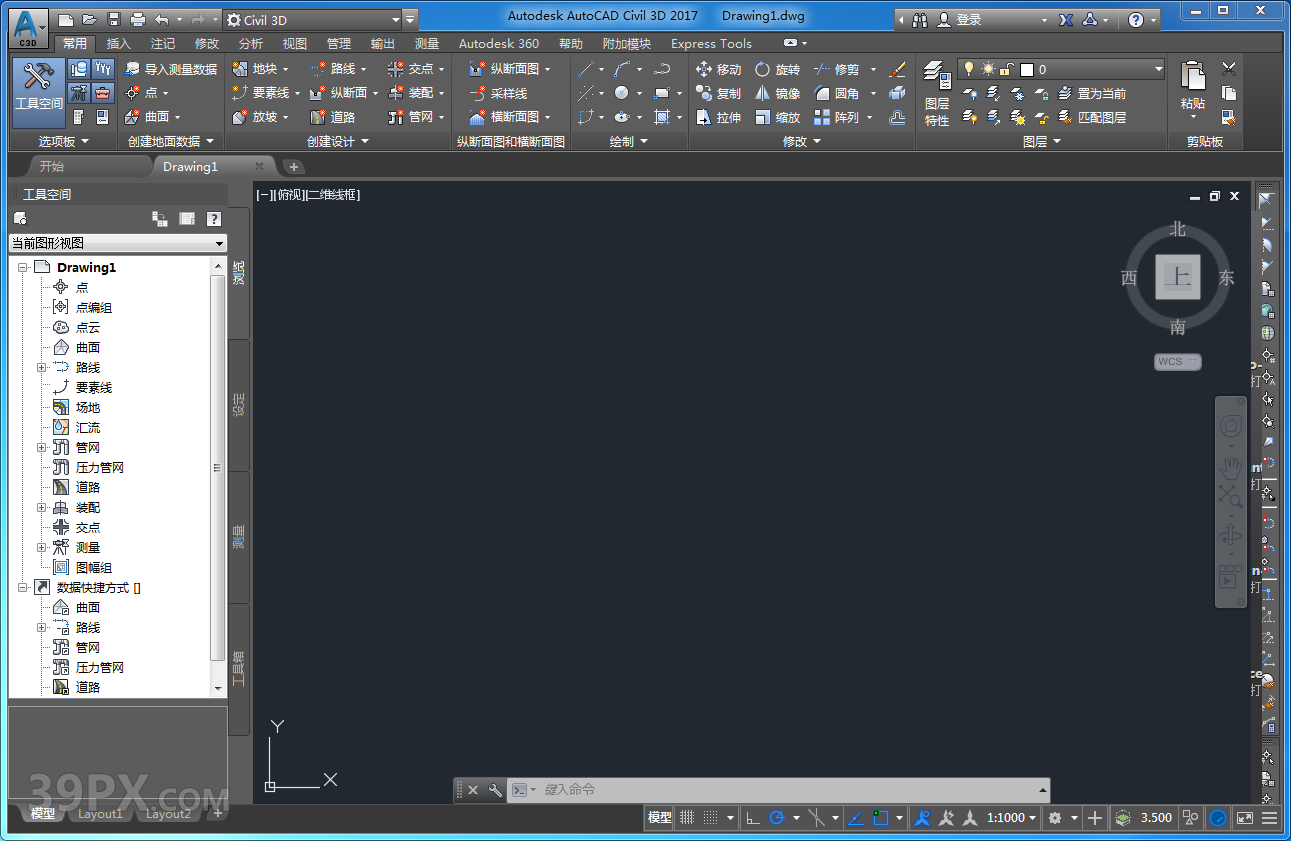Click the command line wrench customize icon

pos(495,790)
